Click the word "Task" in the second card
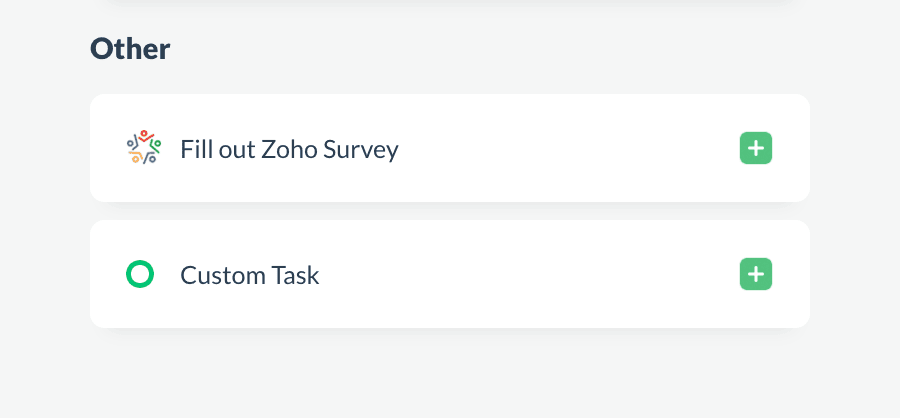 click(x=294, y=275)
